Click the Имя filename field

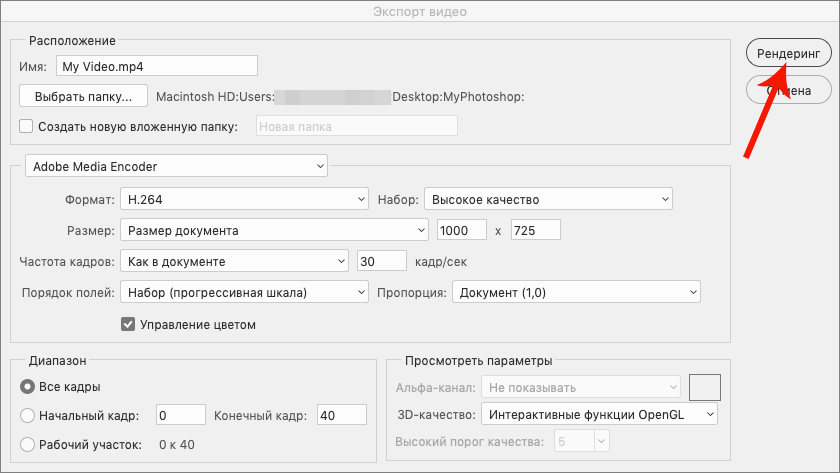[157, 66]
